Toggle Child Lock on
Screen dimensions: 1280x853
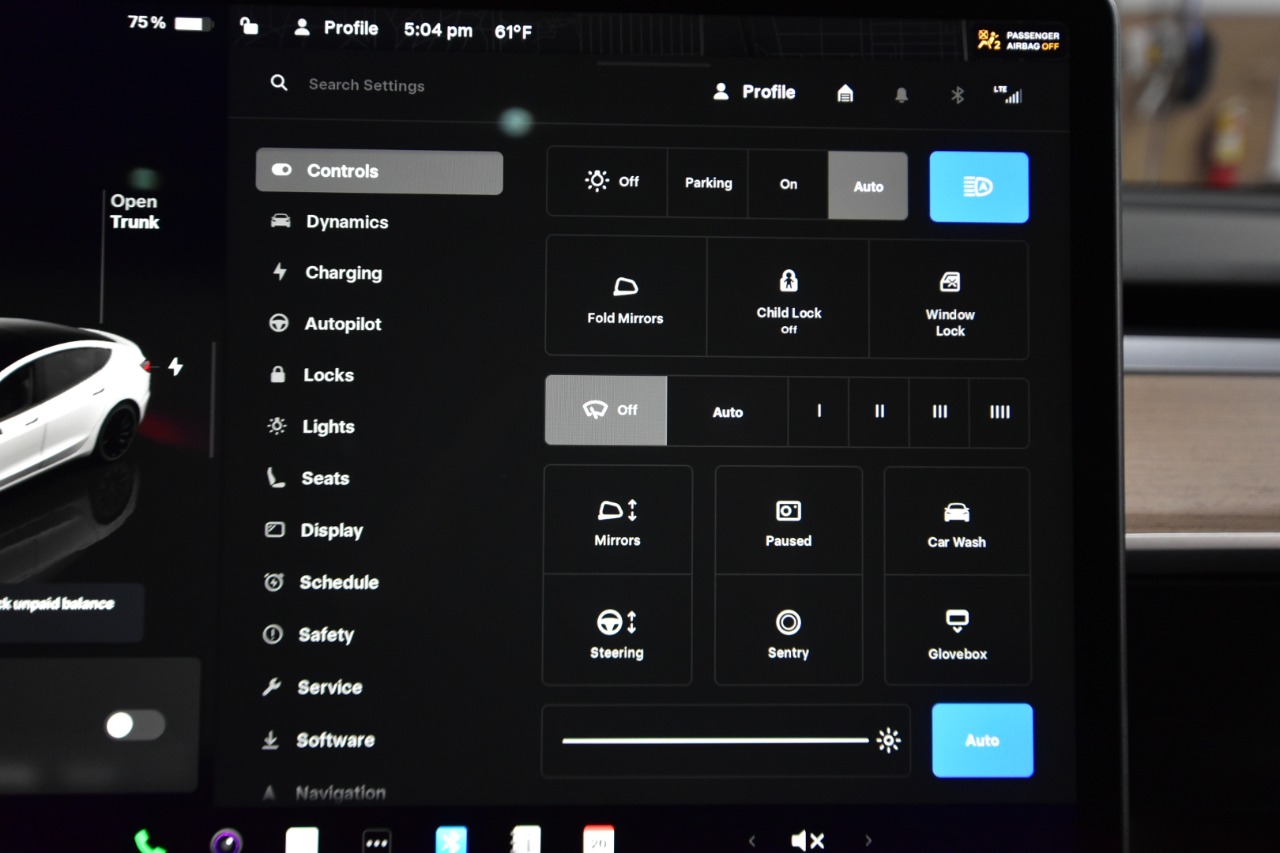788,296
